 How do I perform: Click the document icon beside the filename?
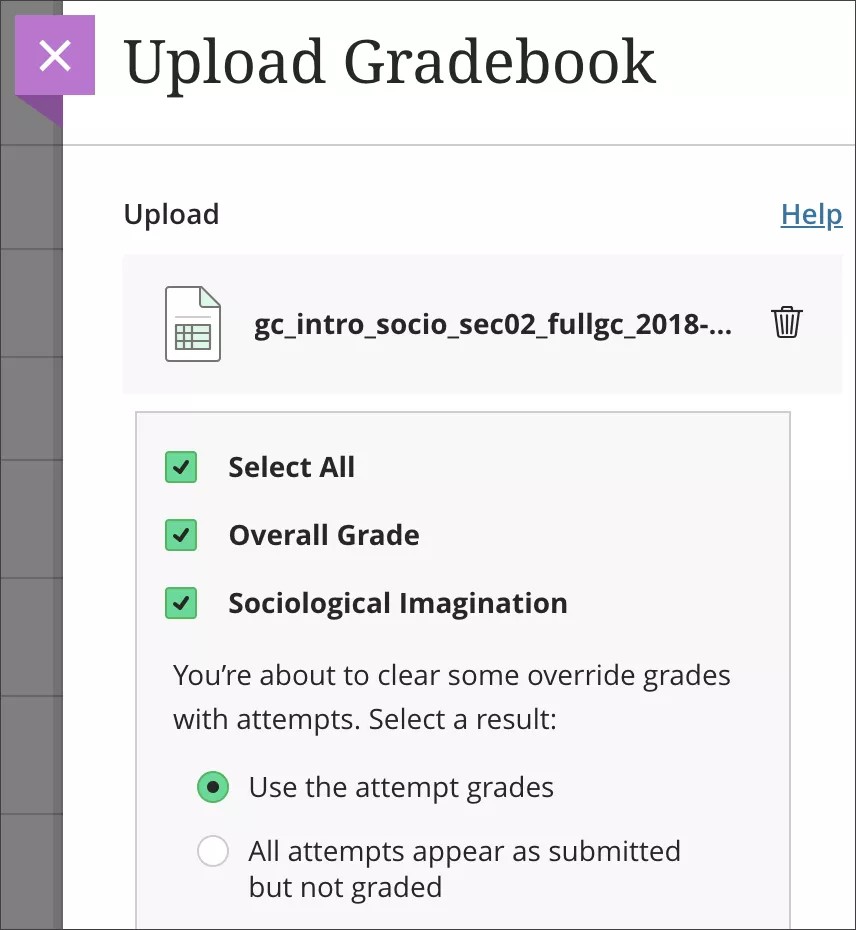[x=192, y=323]
